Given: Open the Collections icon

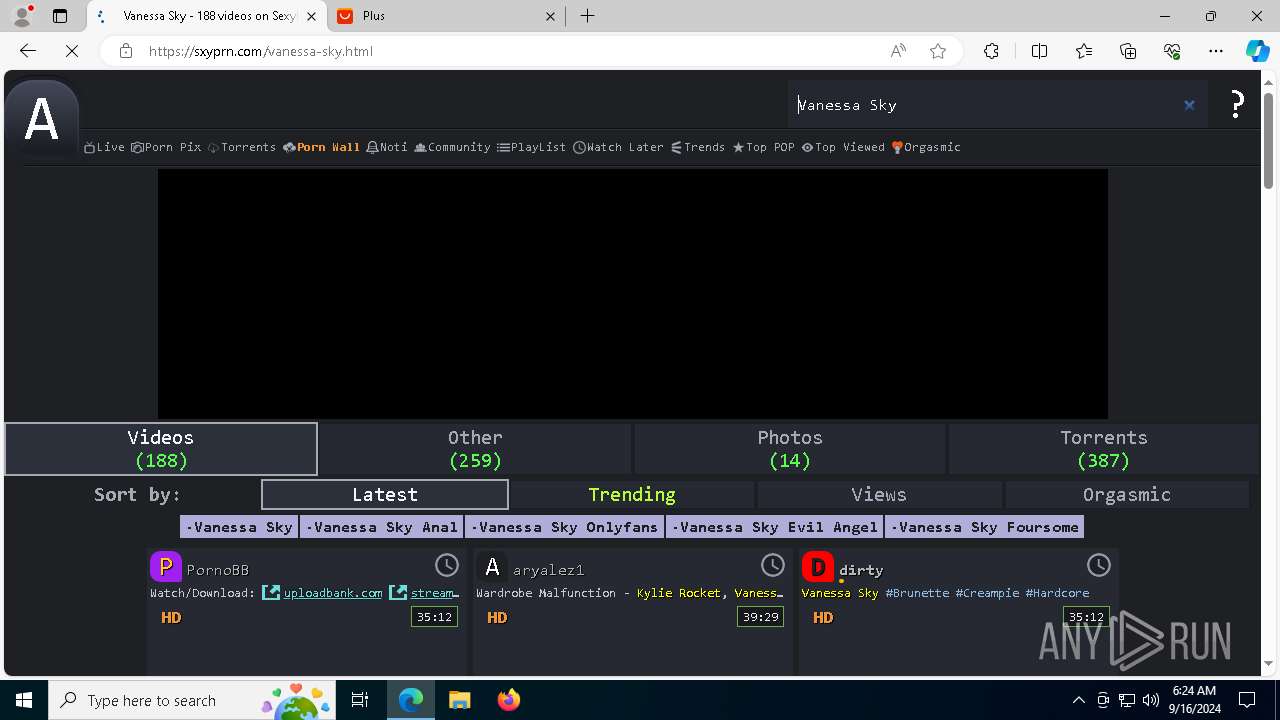Looking at the screenshot, I should tap(1128, 51).
